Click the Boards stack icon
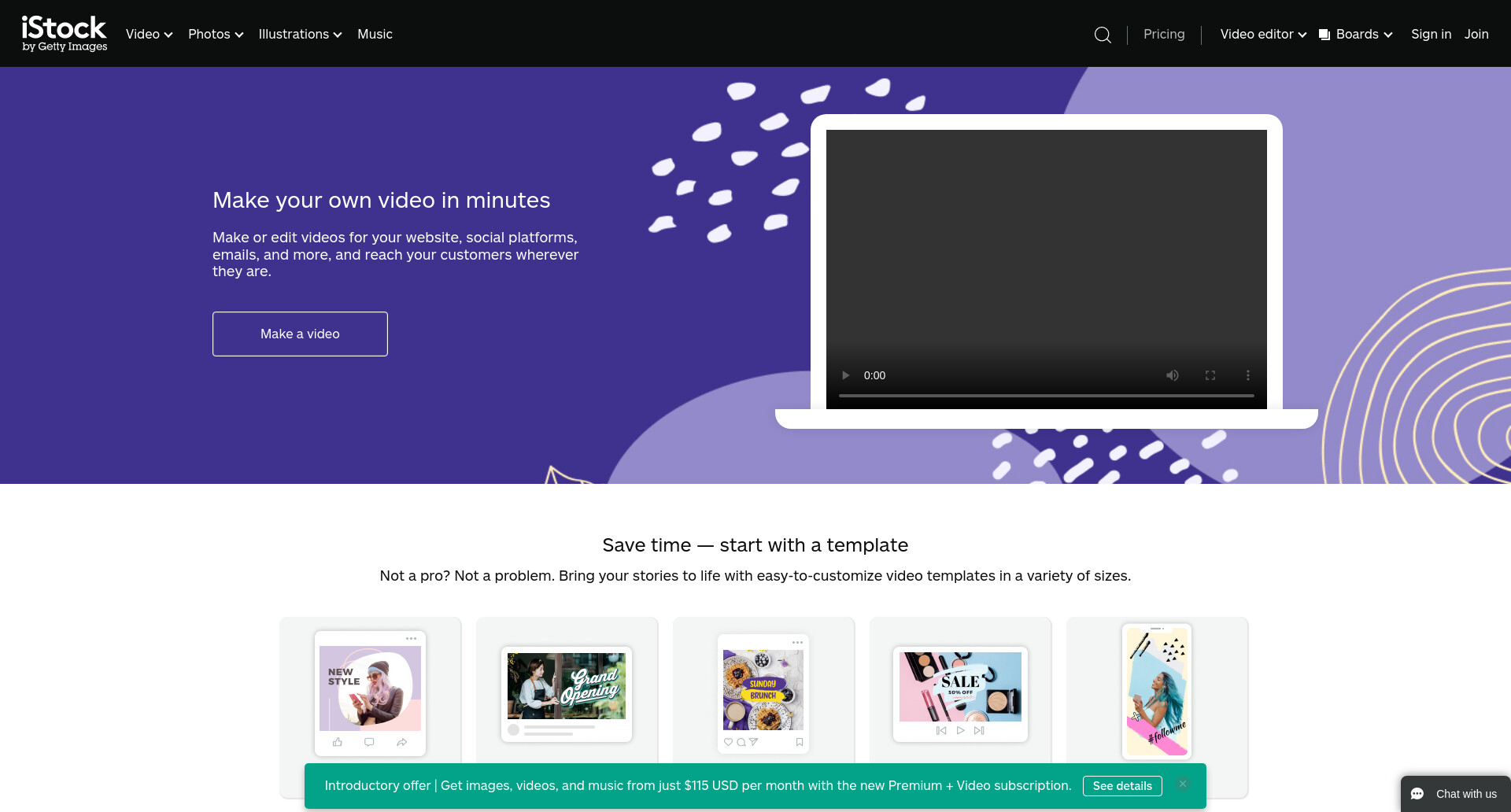1511x812 pixels. click(x=1324, y=35)
